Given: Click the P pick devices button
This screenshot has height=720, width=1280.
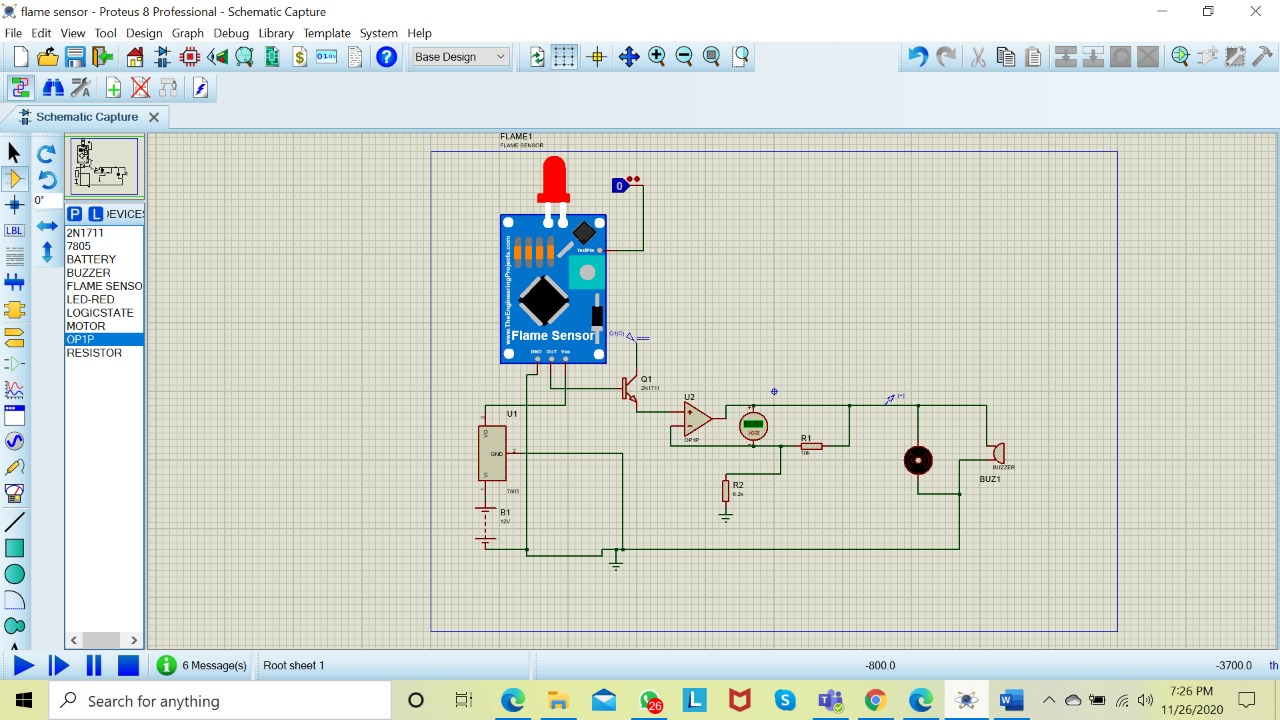Looking at the screenshot, I should pyautogui.click(x=75, y=214).
